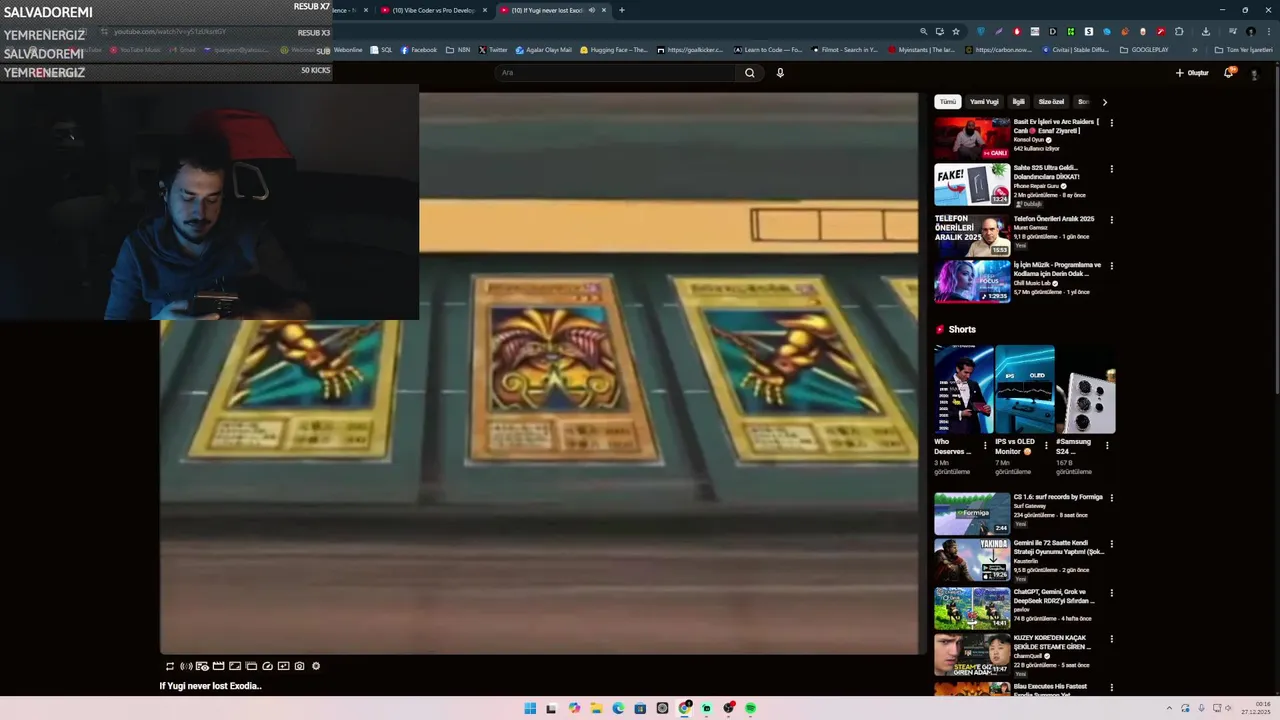Screen dimensions: 1280x720
Task: Toggle the loop icon below the video
Action: (170, 666)
